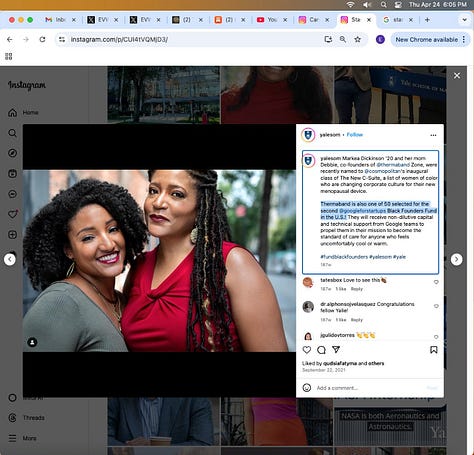The width and height of the screenshot is (474, 455).
Task: Open #yale hashtag
Action: click(x=399, y=257)
